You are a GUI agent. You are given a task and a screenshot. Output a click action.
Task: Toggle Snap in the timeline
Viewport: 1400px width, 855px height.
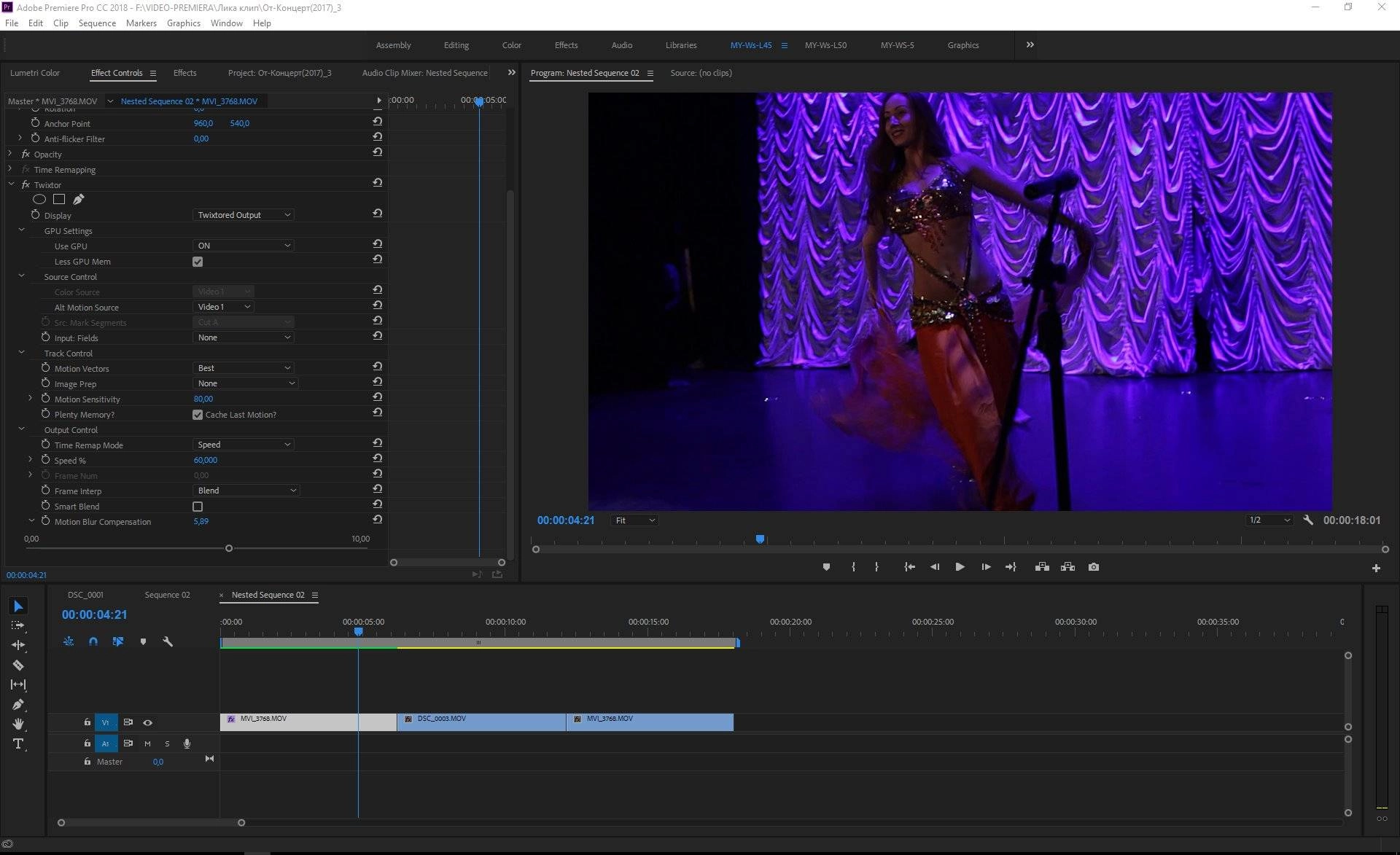[x=93, y=641]
